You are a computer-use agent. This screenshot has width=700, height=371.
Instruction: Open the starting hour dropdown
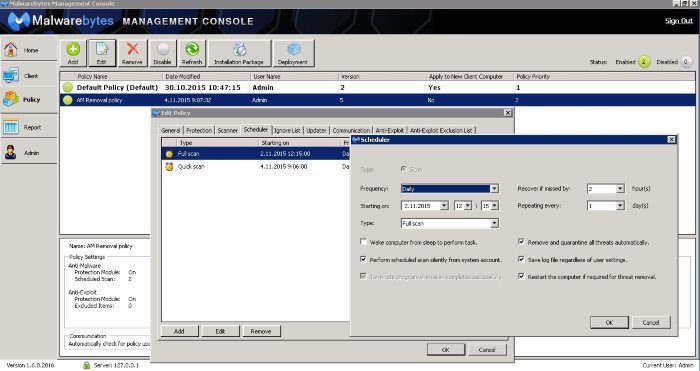point(467,206)
